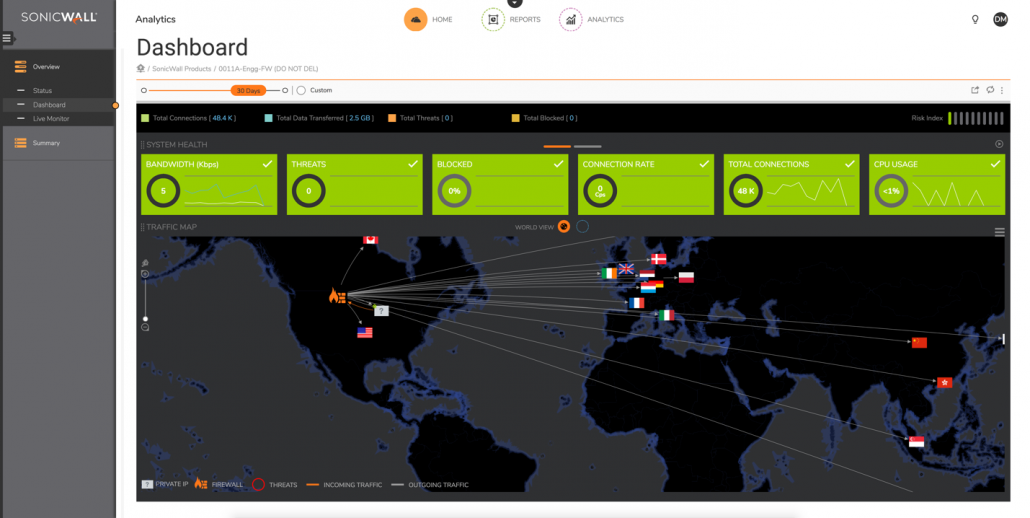Click the Hong Kong flag marker
This screenshot has width=1030, height=518.
click(945, 382)
